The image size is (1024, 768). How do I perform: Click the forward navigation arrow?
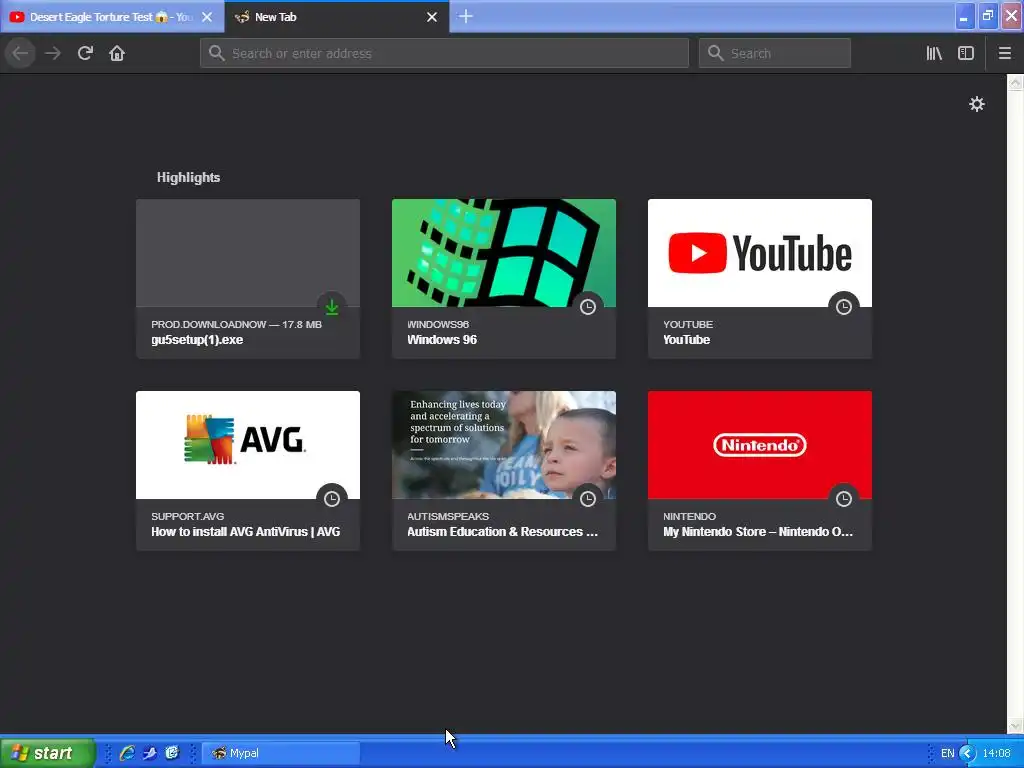pyautogui.click(x=53, y=53)
